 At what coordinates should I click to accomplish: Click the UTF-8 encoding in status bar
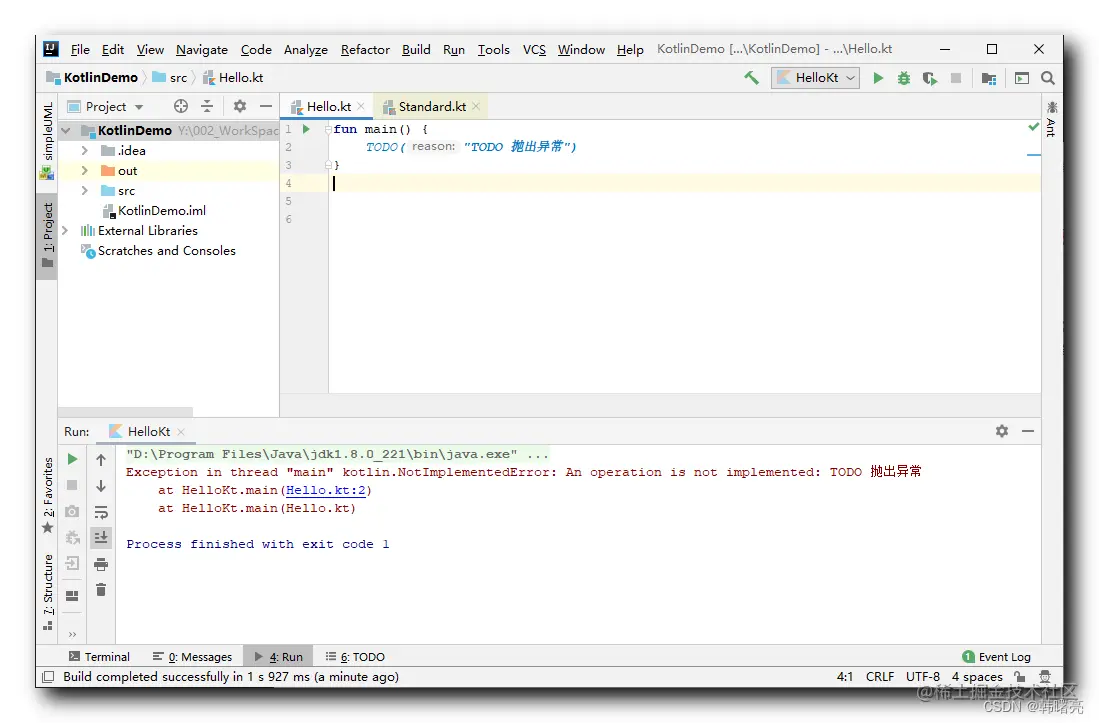pyautogui.click(x=922, y=676)
